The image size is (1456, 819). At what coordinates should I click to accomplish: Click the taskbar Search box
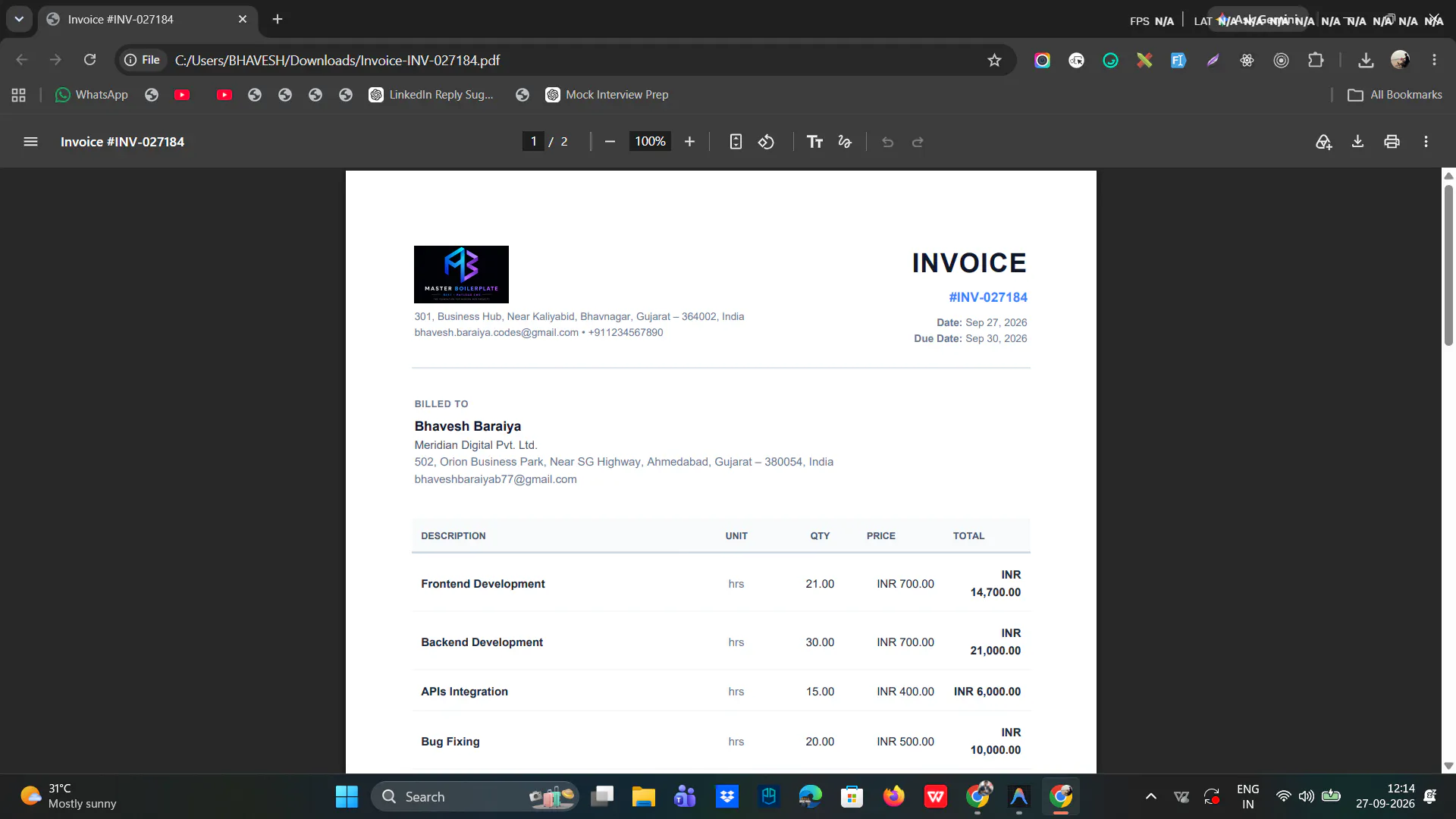click(475, 796)
